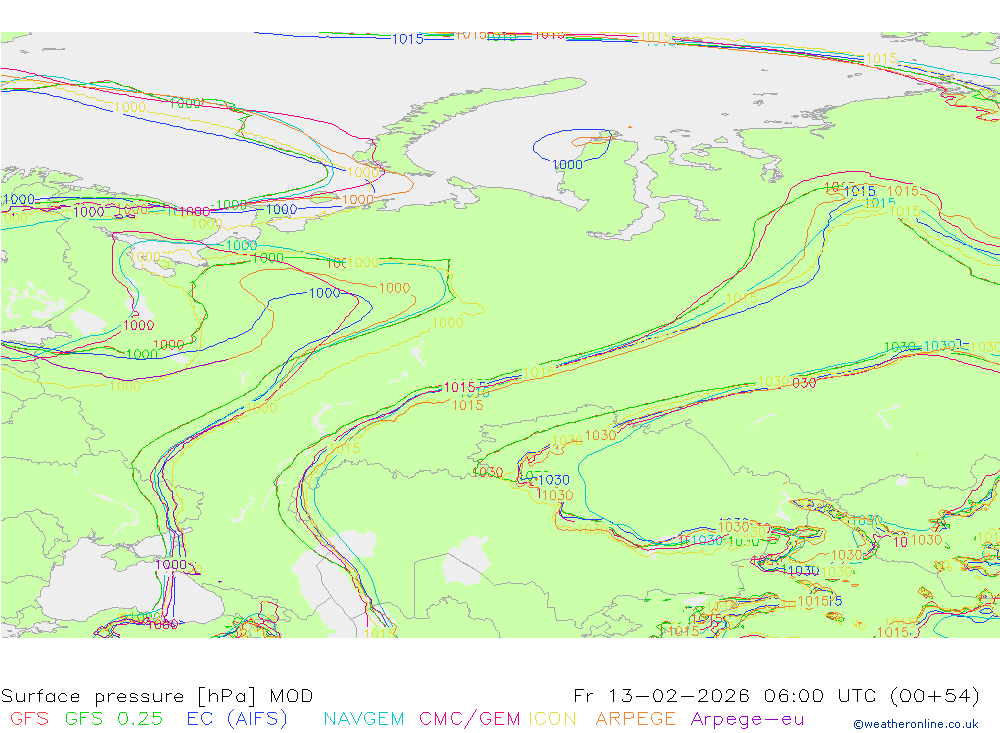Click the weatheronline.co.uk copyright text
Screen dimensions: 1000x733
tap(916, 724)
